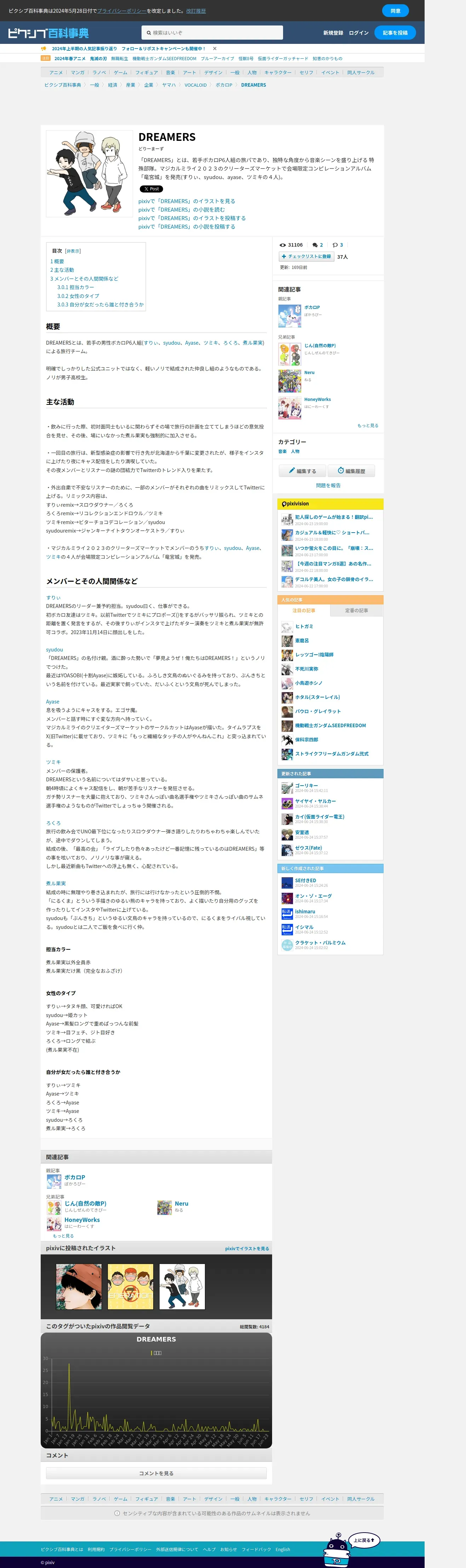Viewport: 466px width, 1568px height.
Task: Open the red-capped boy pixiv illustration
Action: click(79, 1287)
